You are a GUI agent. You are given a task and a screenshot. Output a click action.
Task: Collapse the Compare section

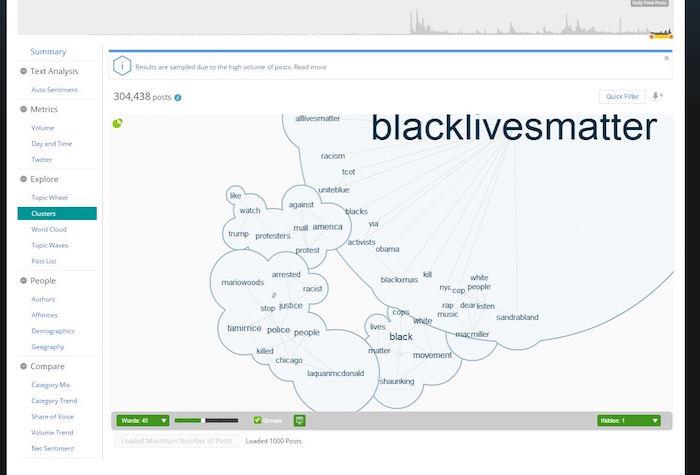23,366
